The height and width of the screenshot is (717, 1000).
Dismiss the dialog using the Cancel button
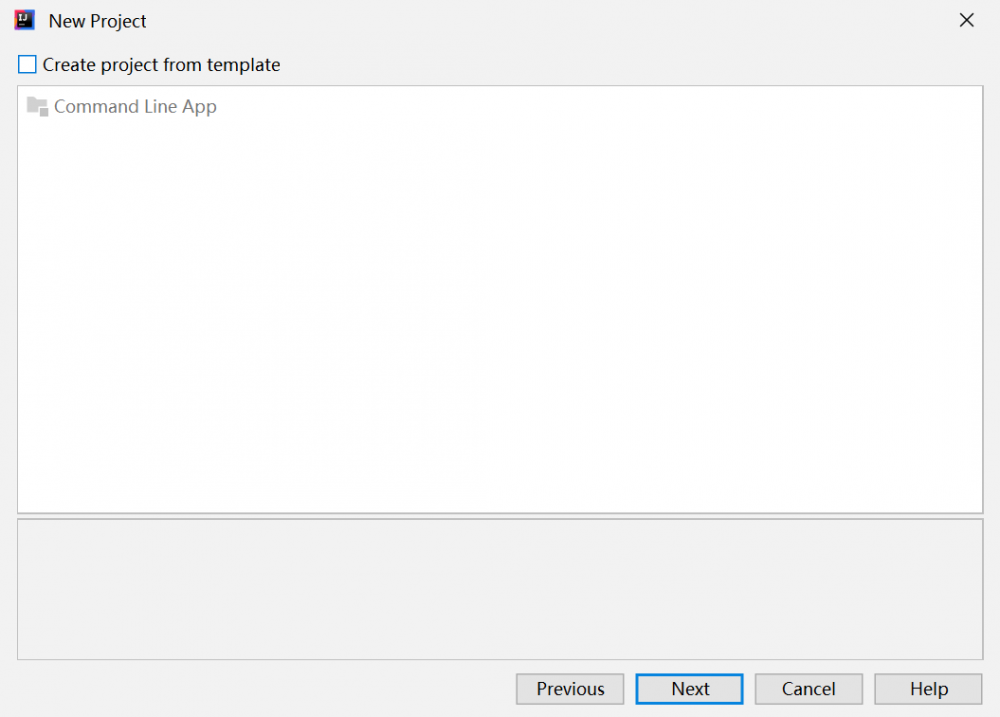click(808, 689)
